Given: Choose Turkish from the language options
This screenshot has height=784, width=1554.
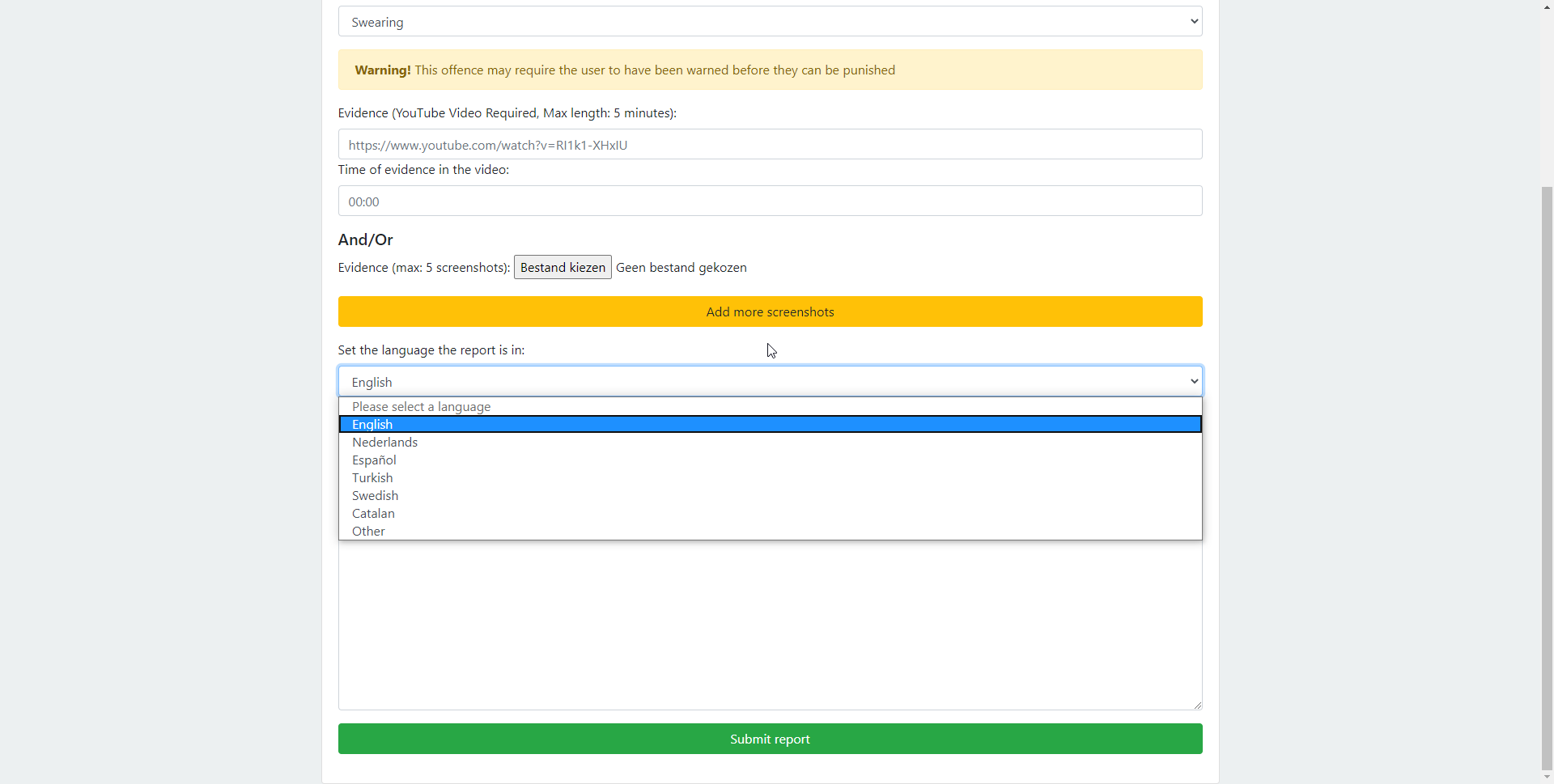Looking at the screenshot, I should (770, 478).
